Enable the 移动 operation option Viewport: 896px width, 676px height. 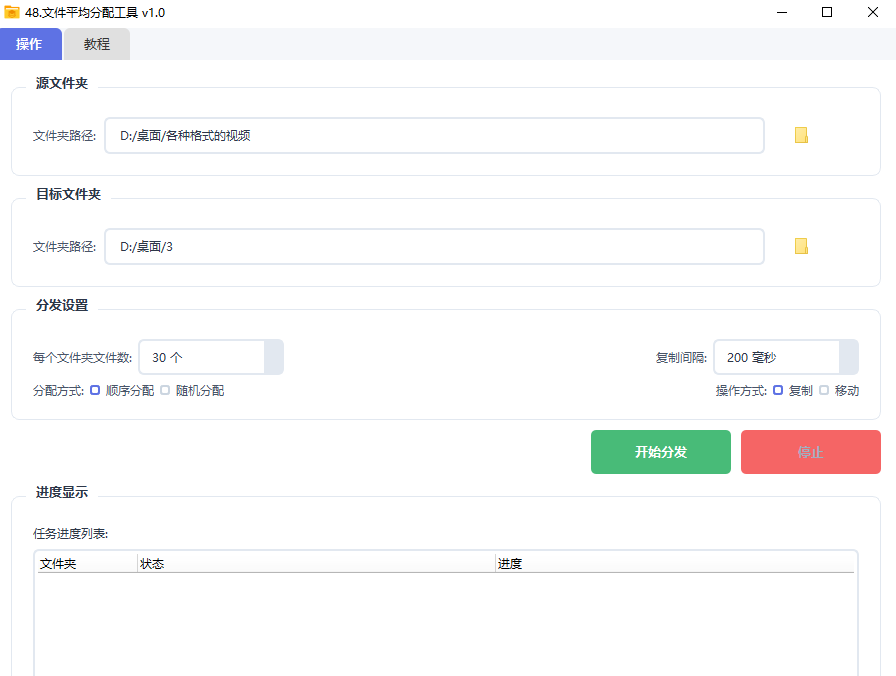point(824,391)
